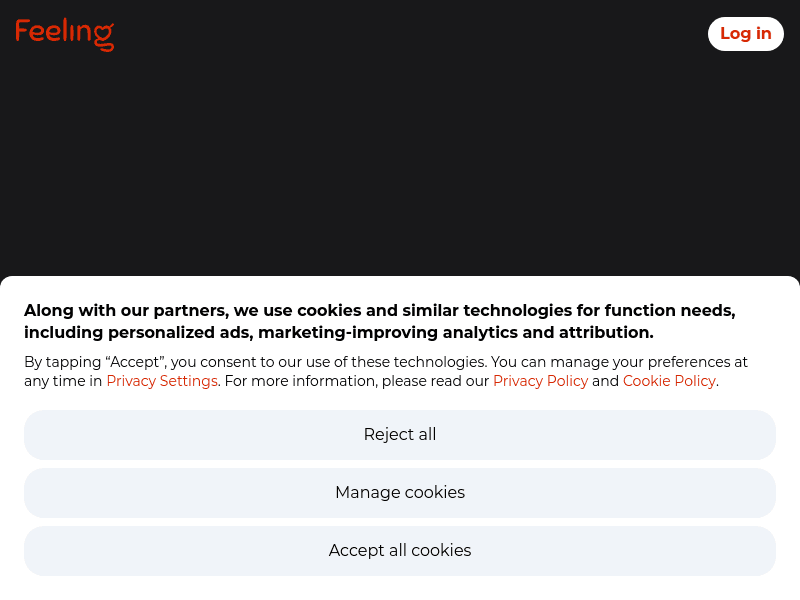Click the Feeling logo
The width and height of the screenshot is (800, 600).
(x=64, y=34)
